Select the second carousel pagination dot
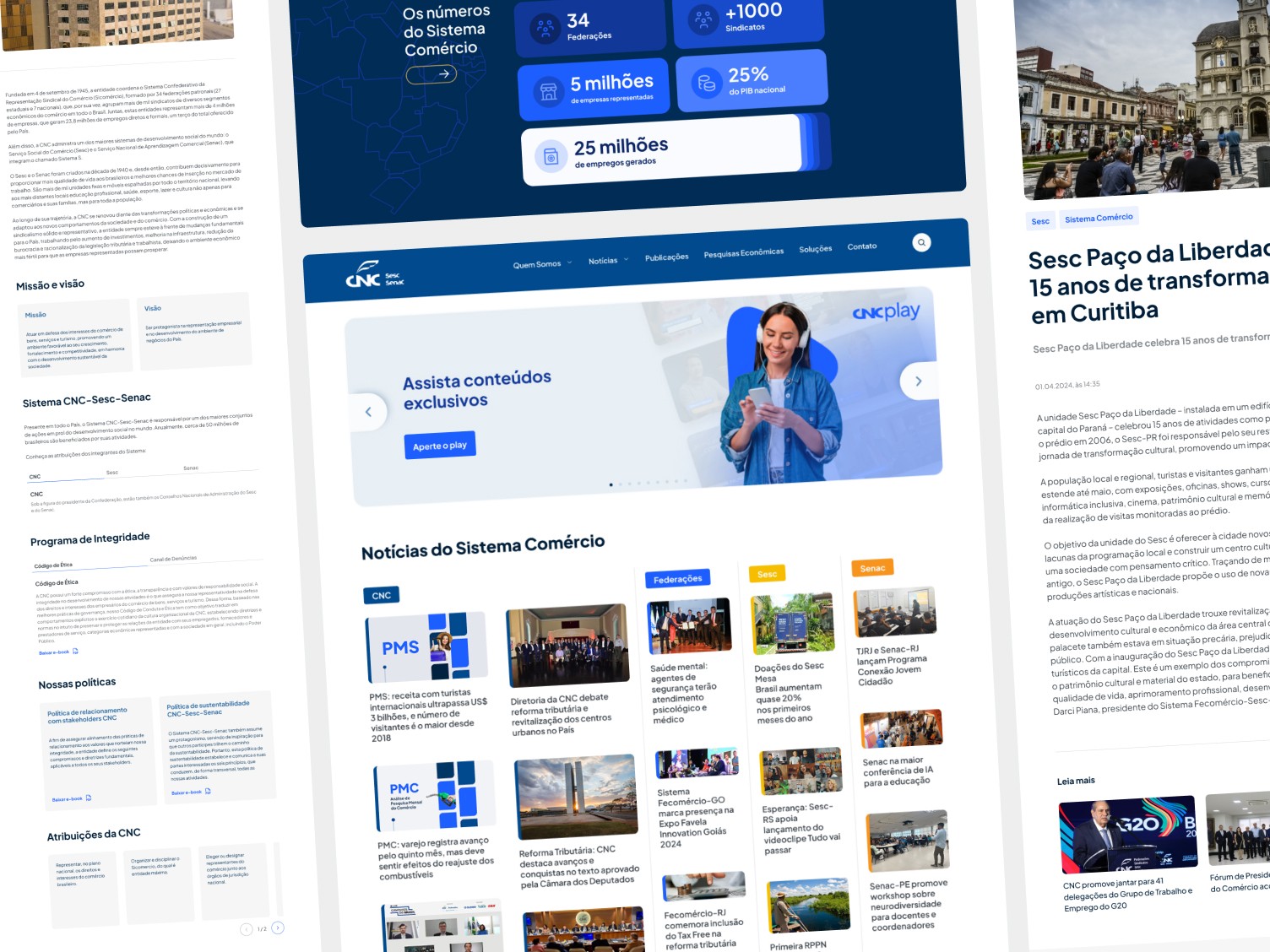Screen dimensions: 1270x952 621,484
